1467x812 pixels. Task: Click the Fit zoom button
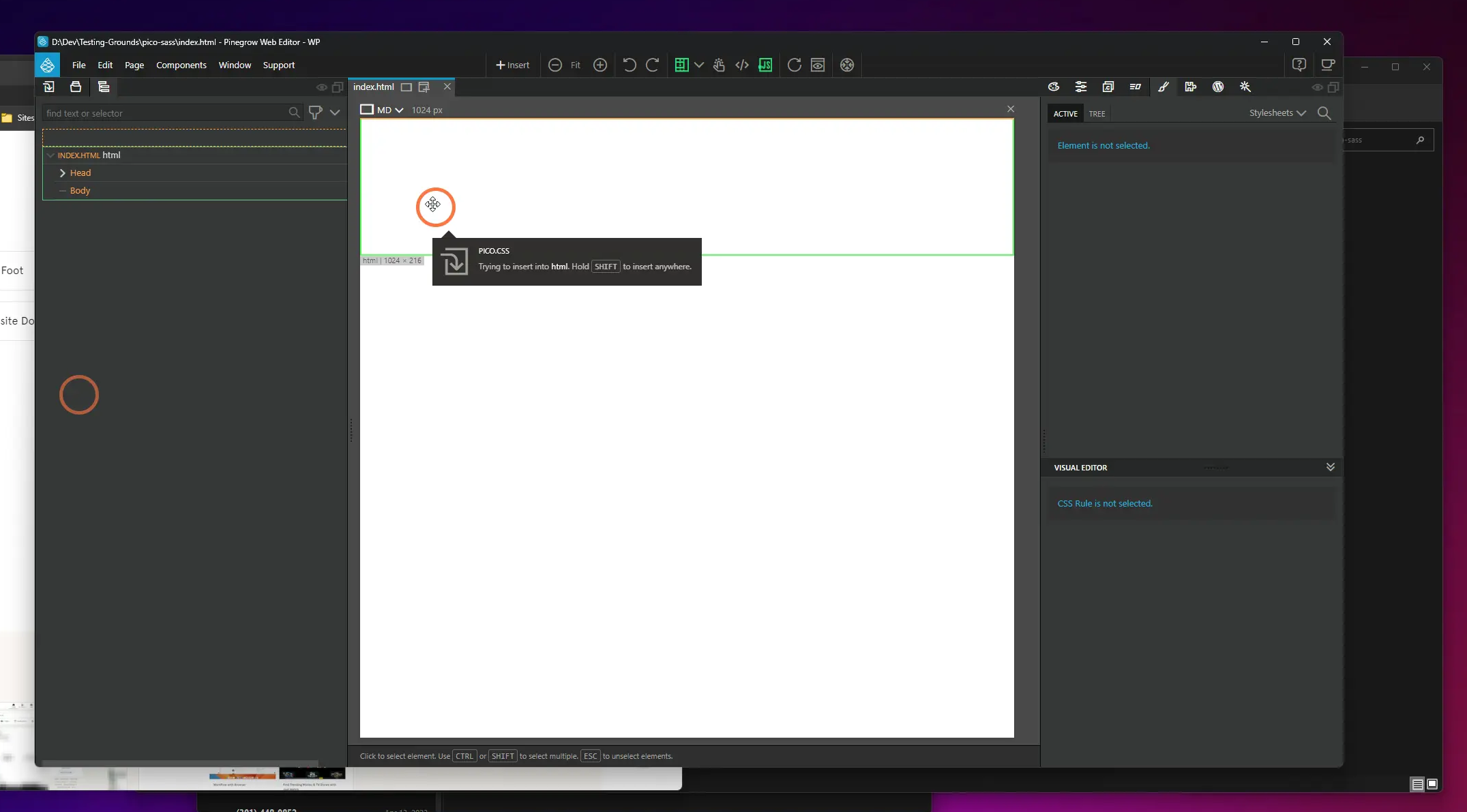576,65
